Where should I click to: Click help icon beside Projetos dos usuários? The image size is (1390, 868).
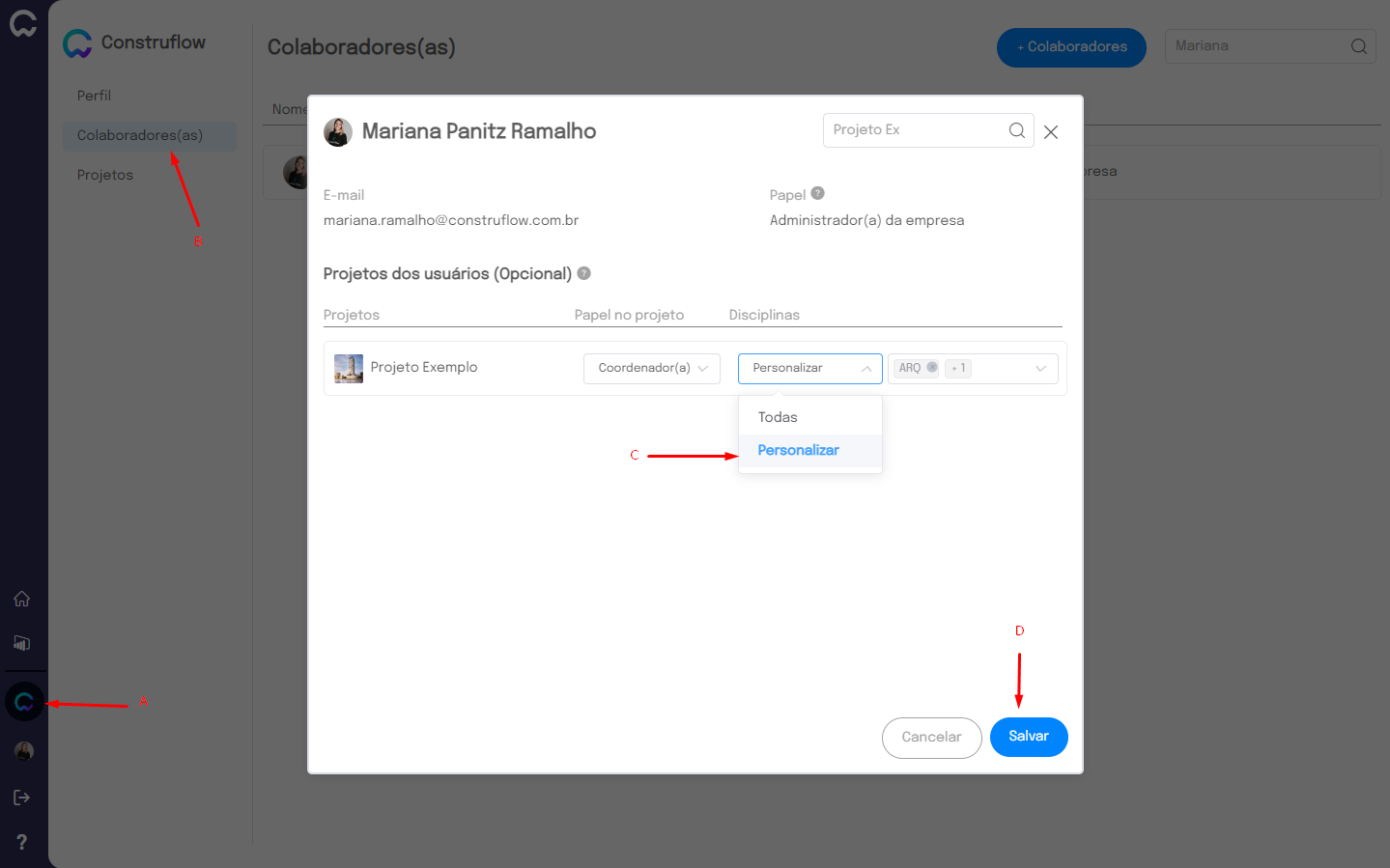[x=583, y=273]
